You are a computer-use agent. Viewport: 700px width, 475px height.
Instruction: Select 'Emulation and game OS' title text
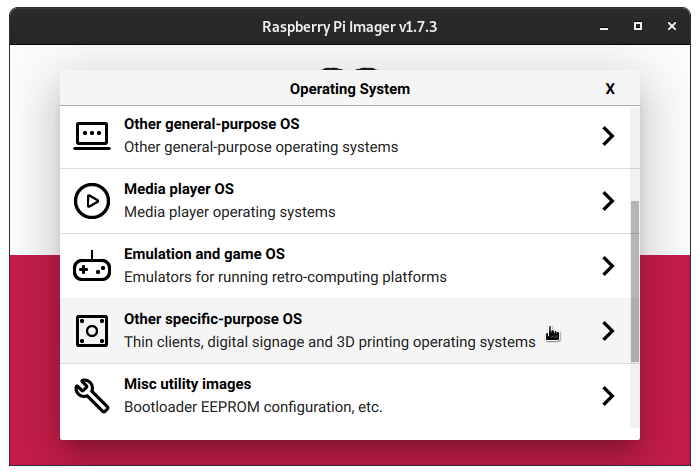204,254
